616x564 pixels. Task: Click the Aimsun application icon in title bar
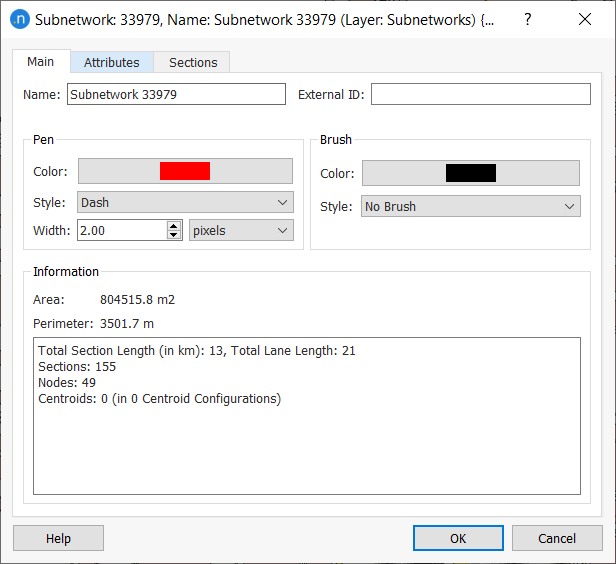pyautogui.click(x=20, y=19)
